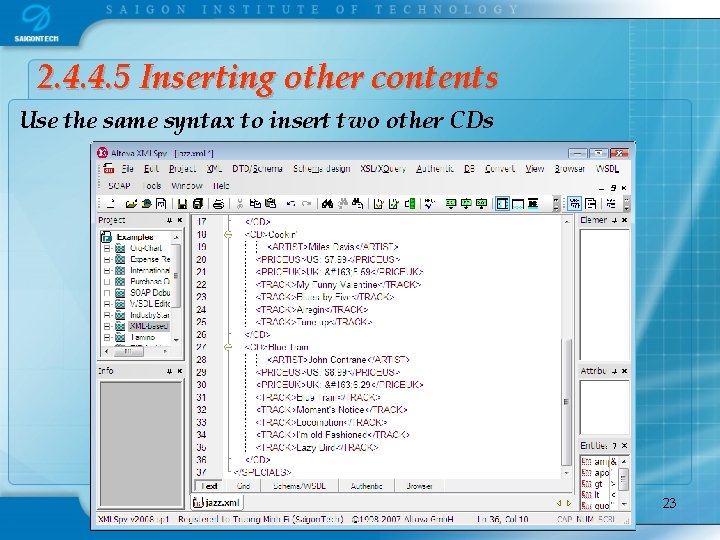Screen dimensions: 720x540
Task: Click the Open URL globe icon
Action: click(x=146, y=203)
